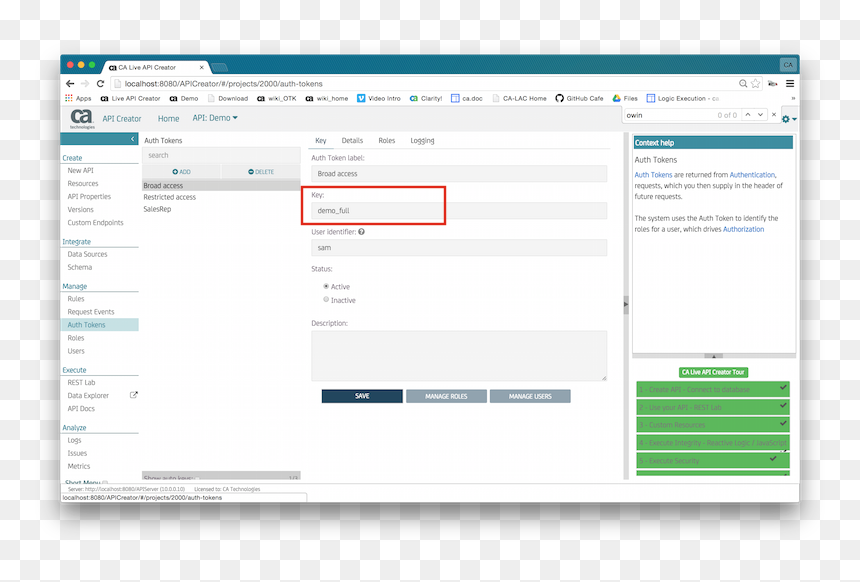Bookmark this page with the star icon
Screen dimensions: 860x582
[756, 83]
